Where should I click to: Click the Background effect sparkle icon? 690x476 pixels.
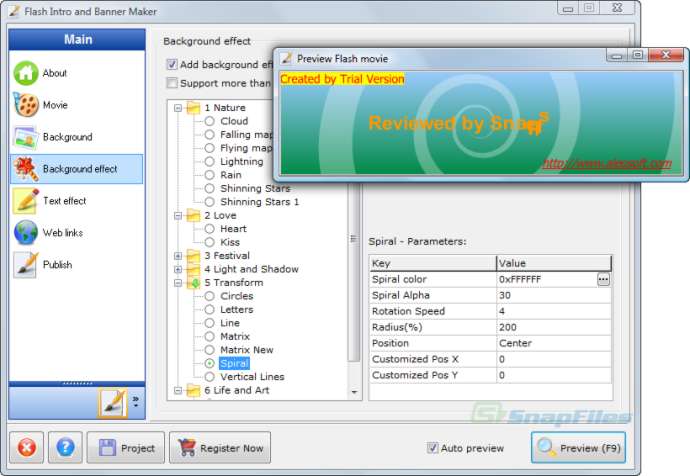coord(26,169)
